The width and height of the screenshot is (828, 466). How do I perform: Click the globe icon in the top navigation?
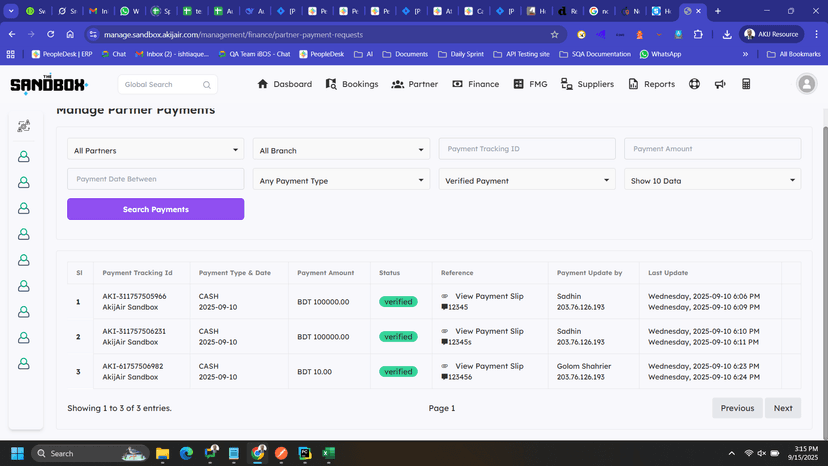click(694, 85)
